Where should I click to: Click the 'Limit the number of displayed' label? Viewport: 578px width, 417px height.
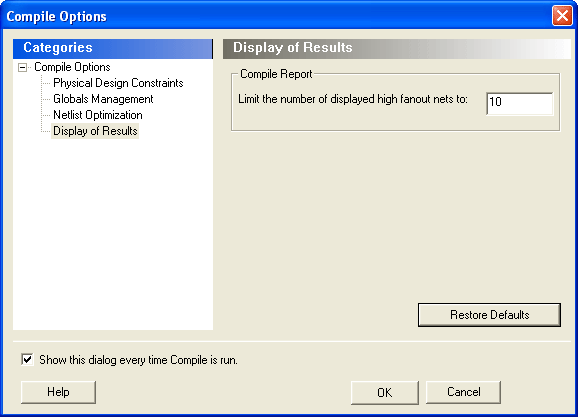pos(353,99)
